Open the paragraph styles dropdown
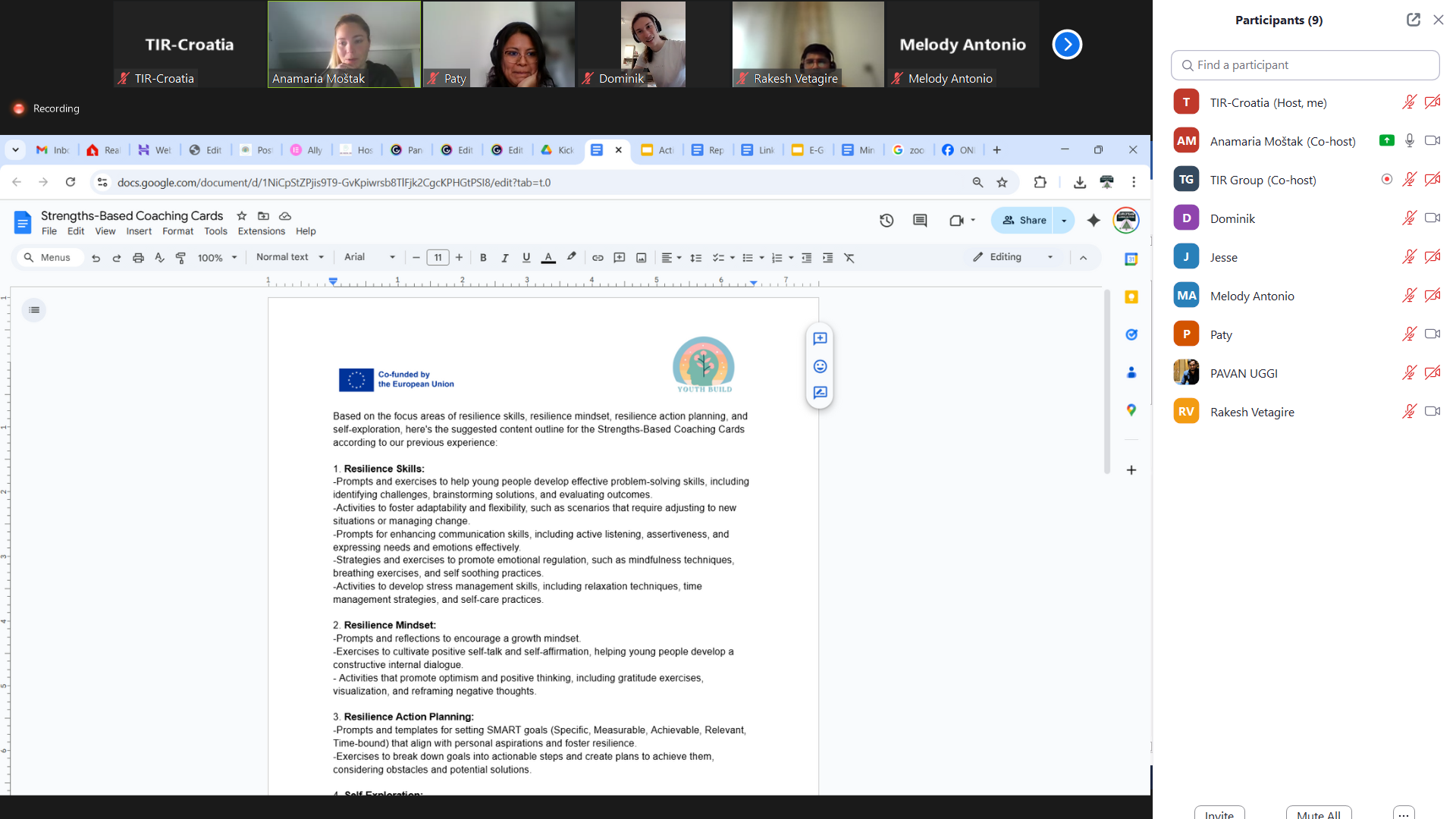Image resolution: width=1456 pixels, height=819 pixels. (x=289, y=257)
